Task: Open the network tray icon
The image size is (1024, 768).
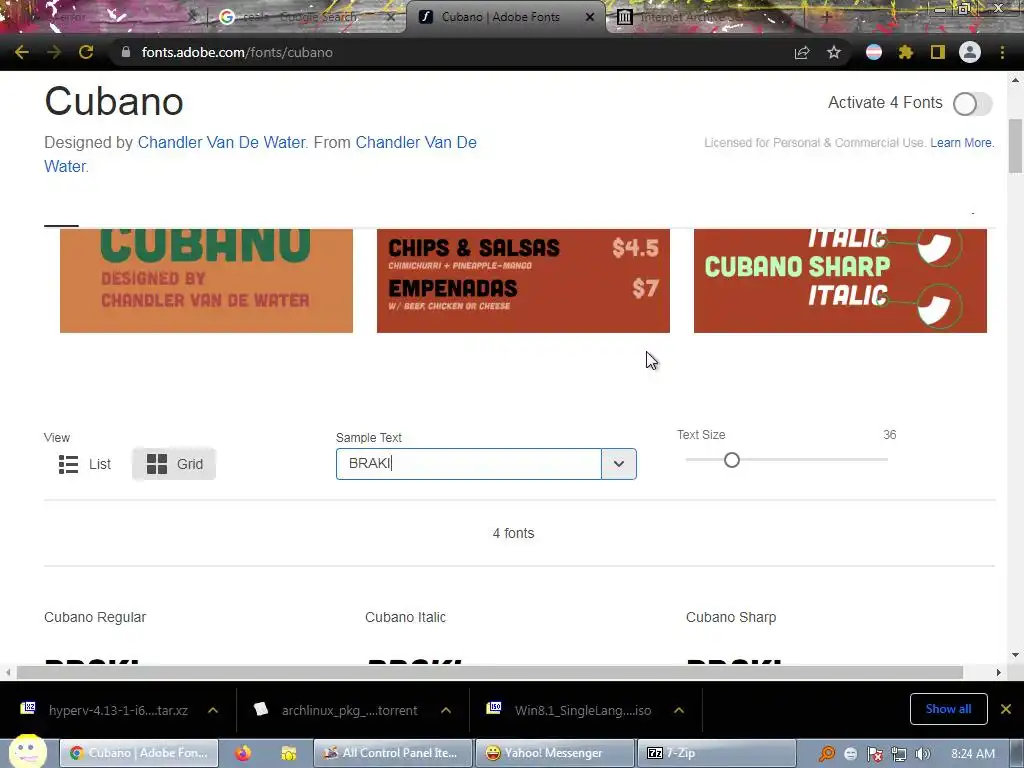Action: pos(899,754)
